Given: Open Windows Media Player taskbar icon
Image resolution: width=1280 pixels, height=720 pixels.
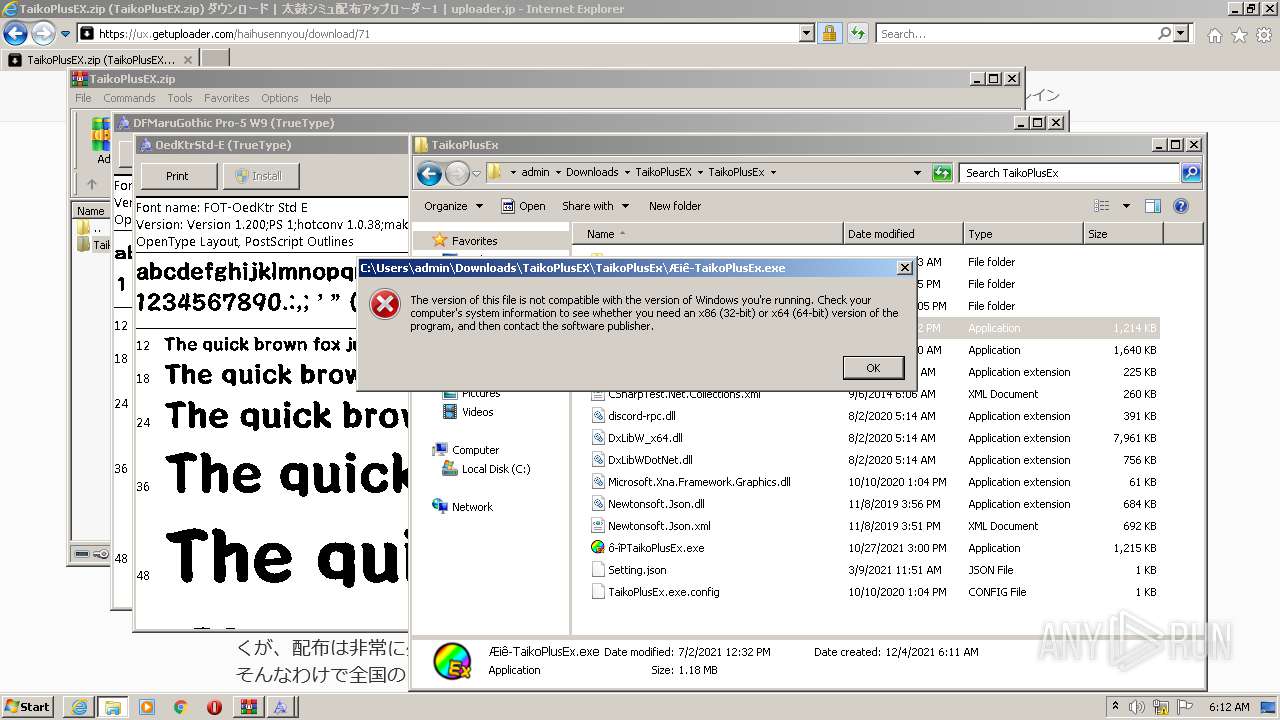Looking at the screenshot, I should (147, 707).
